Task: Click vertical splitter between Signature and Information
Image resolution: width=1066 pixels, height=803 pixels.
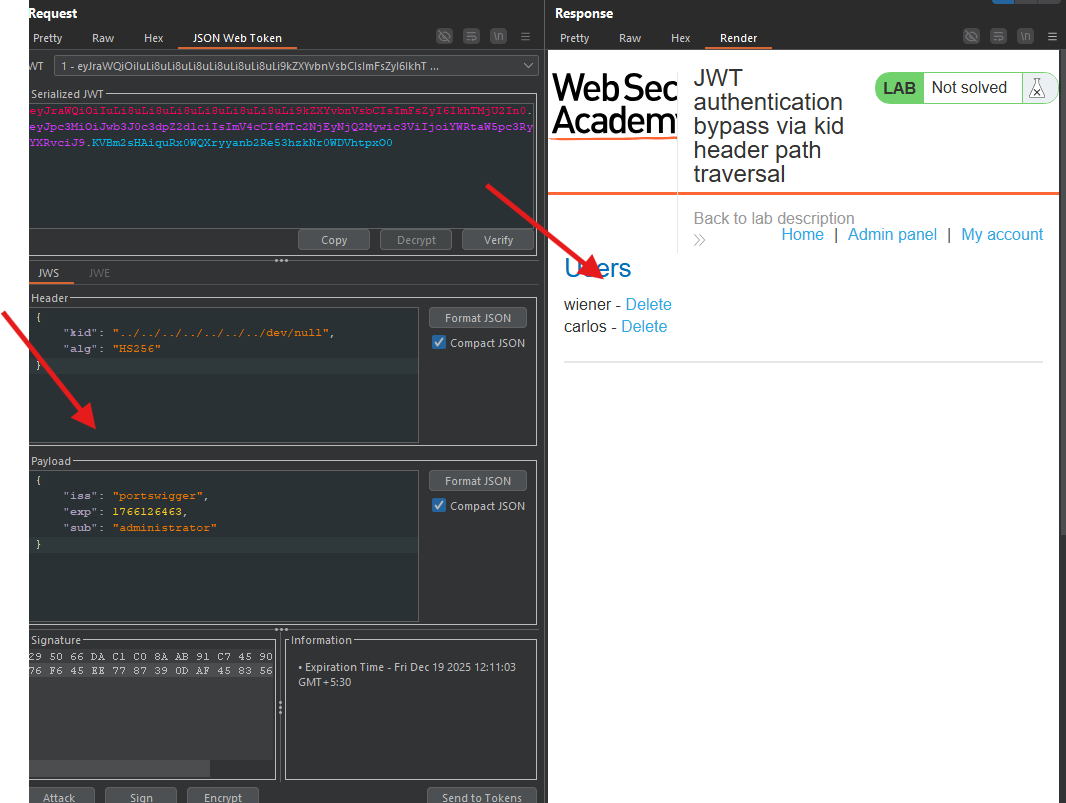Action: pyautogui.click(x=280, y=708)
